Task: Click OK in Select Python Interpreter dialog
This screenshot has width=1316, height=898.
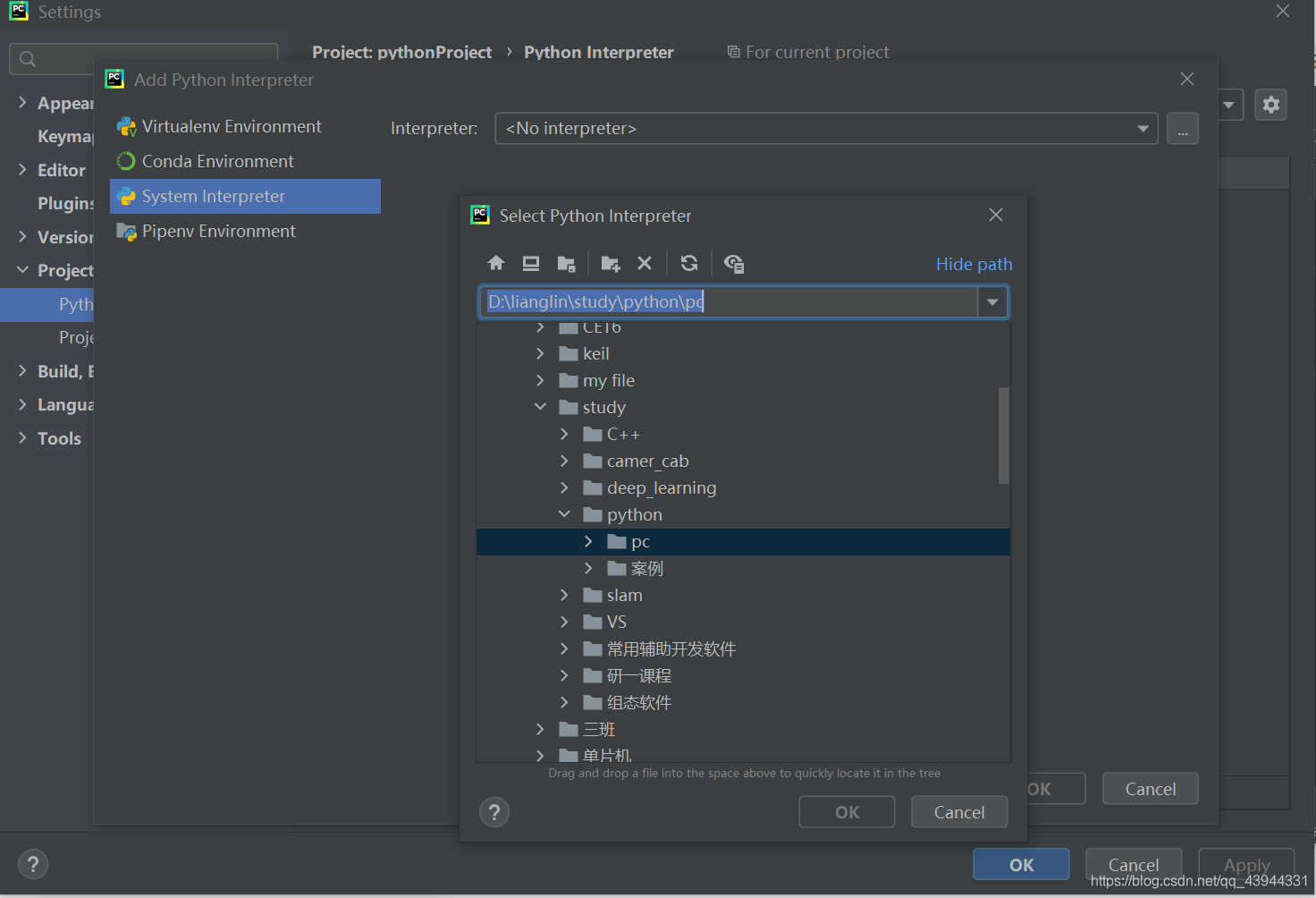Action: tap(847, 812)
